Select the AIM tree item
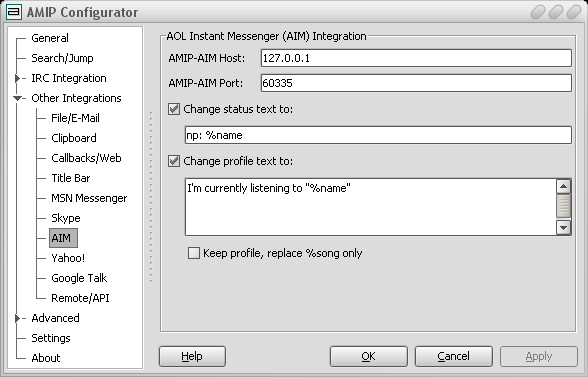588x377 pixels. (x=63, y=238)
